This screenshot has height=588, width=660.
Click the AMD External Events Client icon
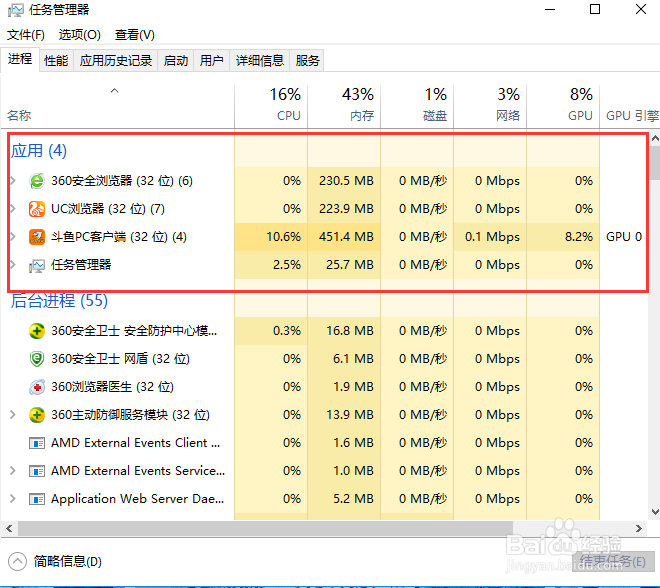coord(37,443)
